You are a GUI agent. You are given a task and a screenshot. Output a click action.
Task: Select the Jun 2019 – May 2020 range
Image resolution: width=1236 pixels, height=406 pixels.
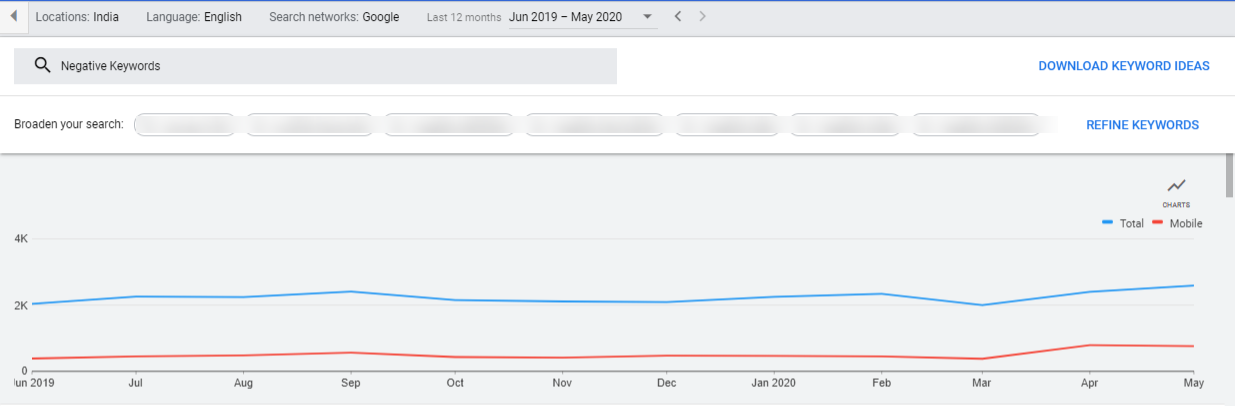(x=567, y=17)
